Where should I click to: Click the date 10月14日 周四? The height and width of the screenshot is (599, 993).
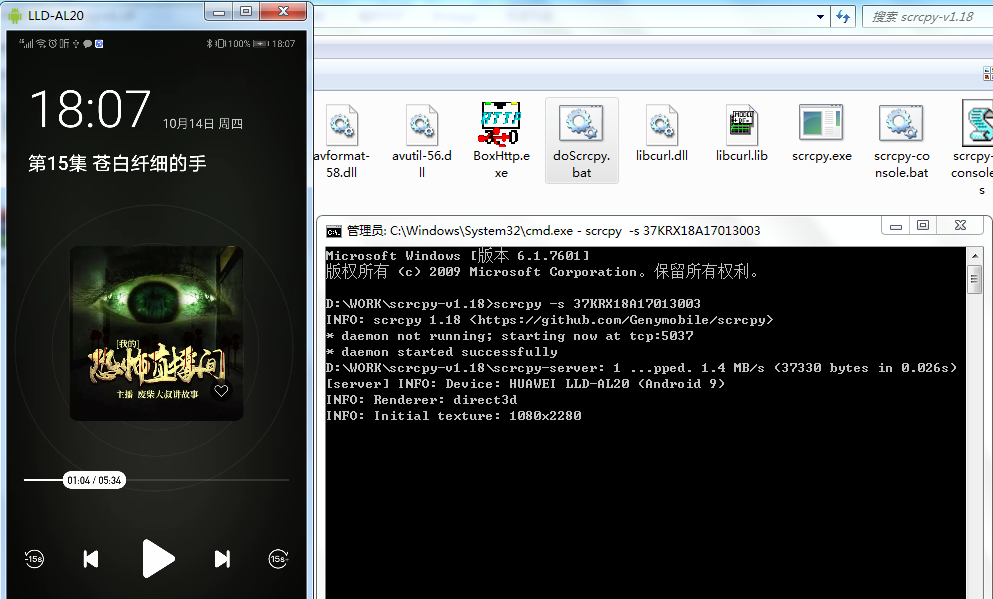pos(203,123)
